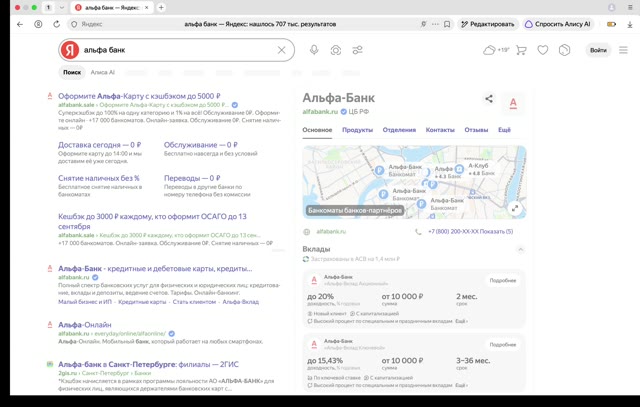Screen dimensions: 640x407
Task: Click the Альфа-Банк logo in the info panel
Action: click(513, 102)
